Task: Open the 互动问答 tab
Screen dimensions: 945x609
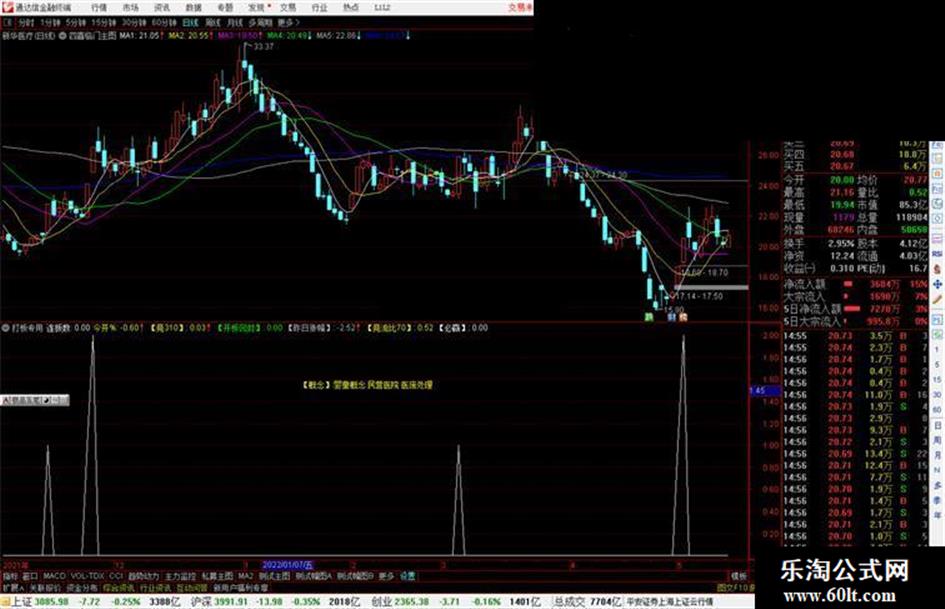Action: click(x=192, y=587)
